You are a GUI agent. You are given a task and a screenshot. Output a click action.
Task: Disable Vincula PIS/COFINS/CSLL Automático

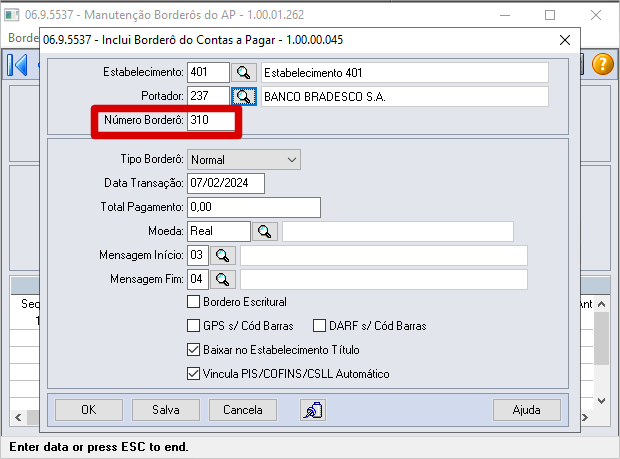point(194,374)
